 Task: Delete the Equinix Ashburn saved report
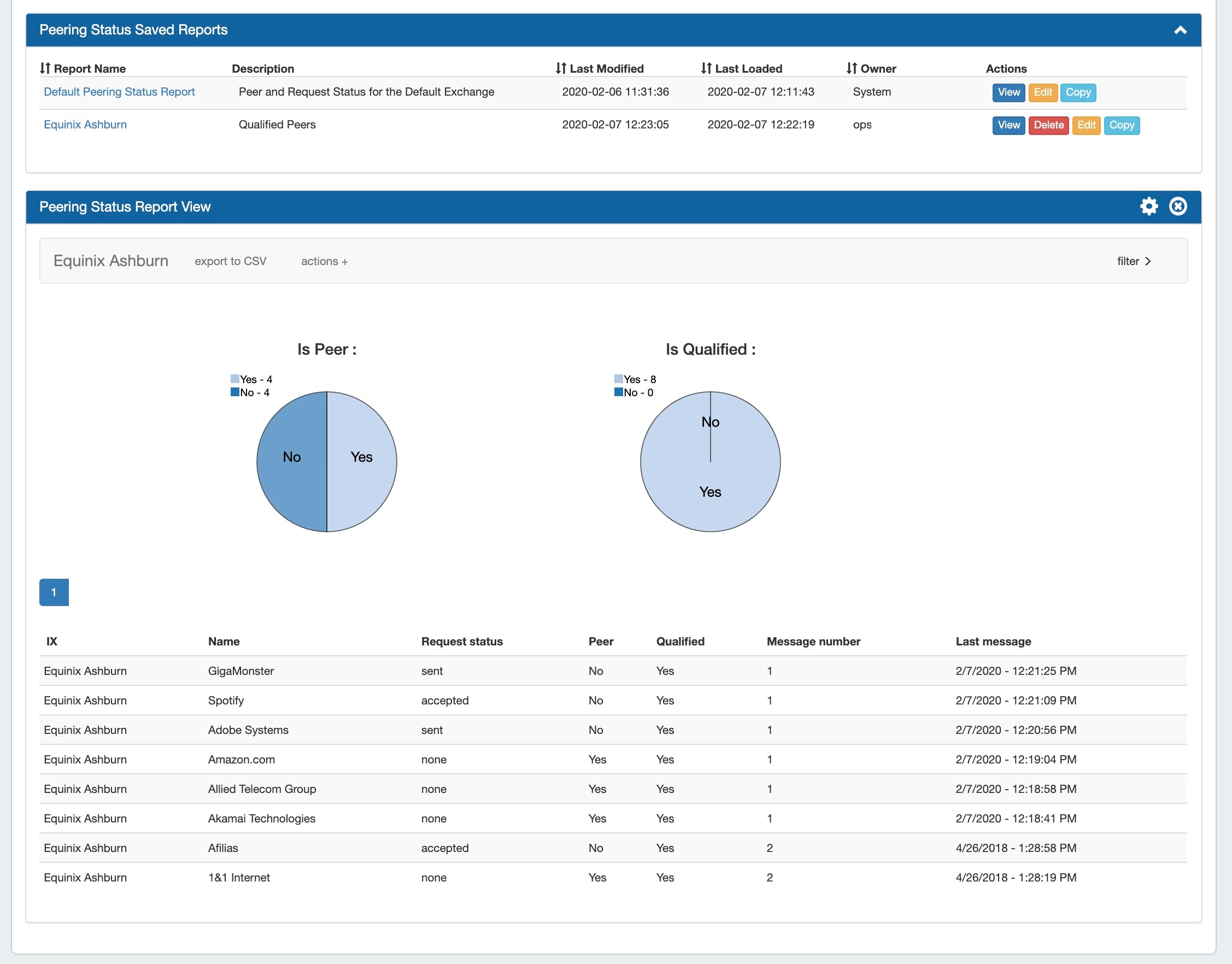coord(1048,125)
